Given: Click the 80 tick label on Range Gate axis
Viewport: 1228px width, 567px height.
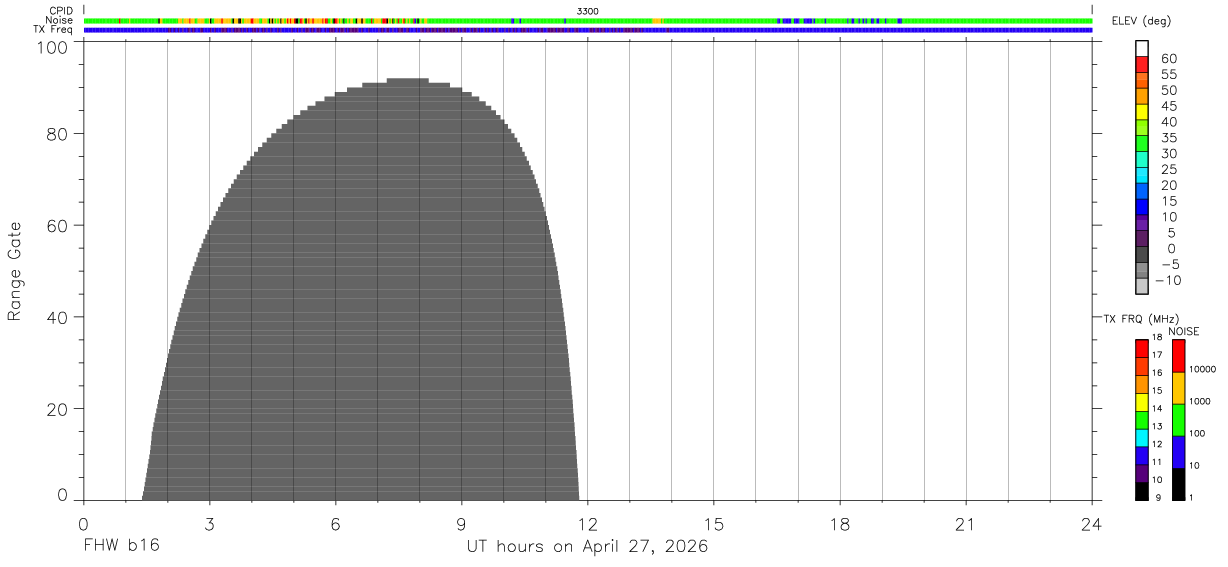Looking at the screenshot, I should pyautogui.click(x=56, y=133).
